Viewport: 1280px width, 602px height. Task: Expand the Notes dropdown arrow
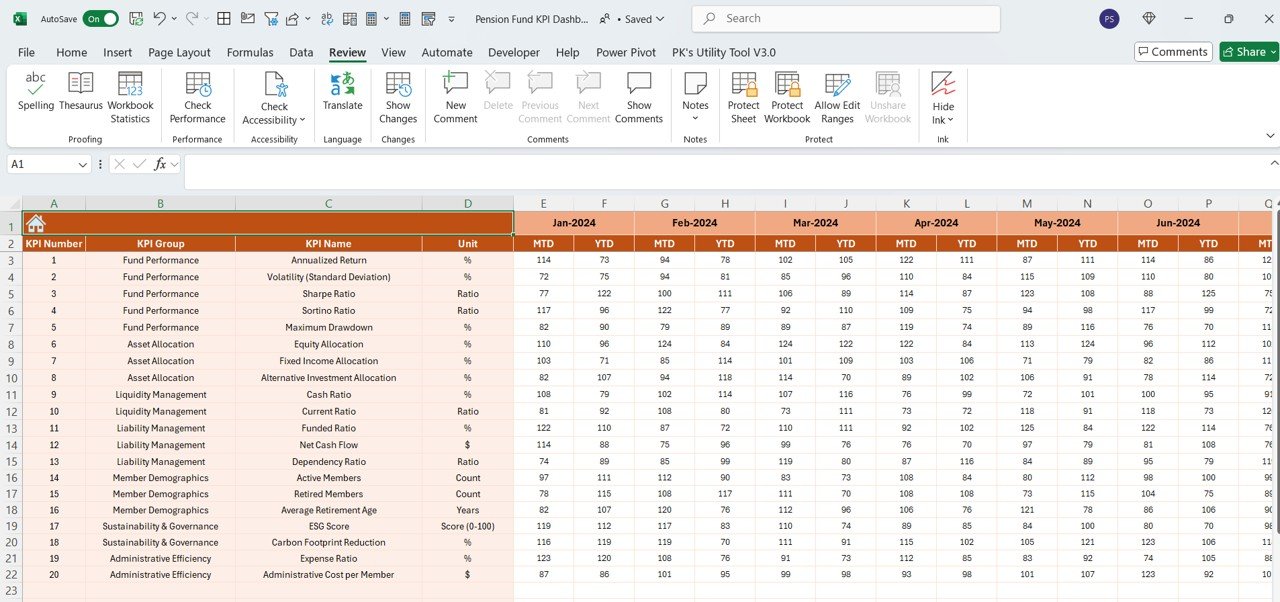point(695,119)
